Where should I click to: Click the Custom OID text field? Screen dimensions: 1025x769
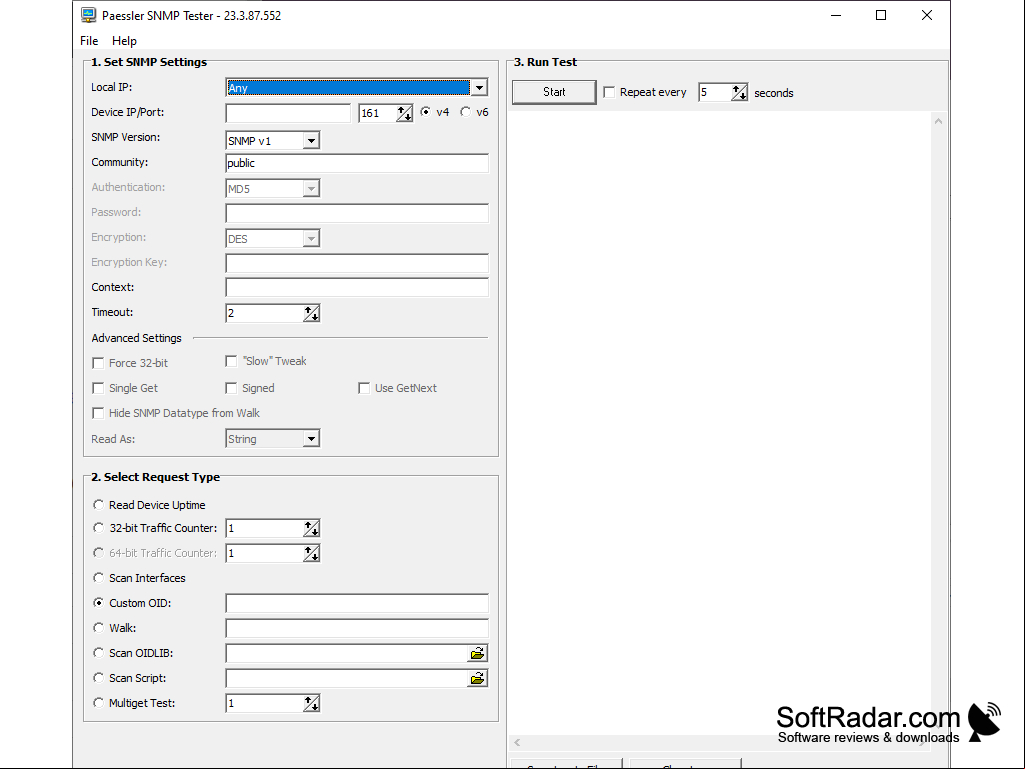357,603
